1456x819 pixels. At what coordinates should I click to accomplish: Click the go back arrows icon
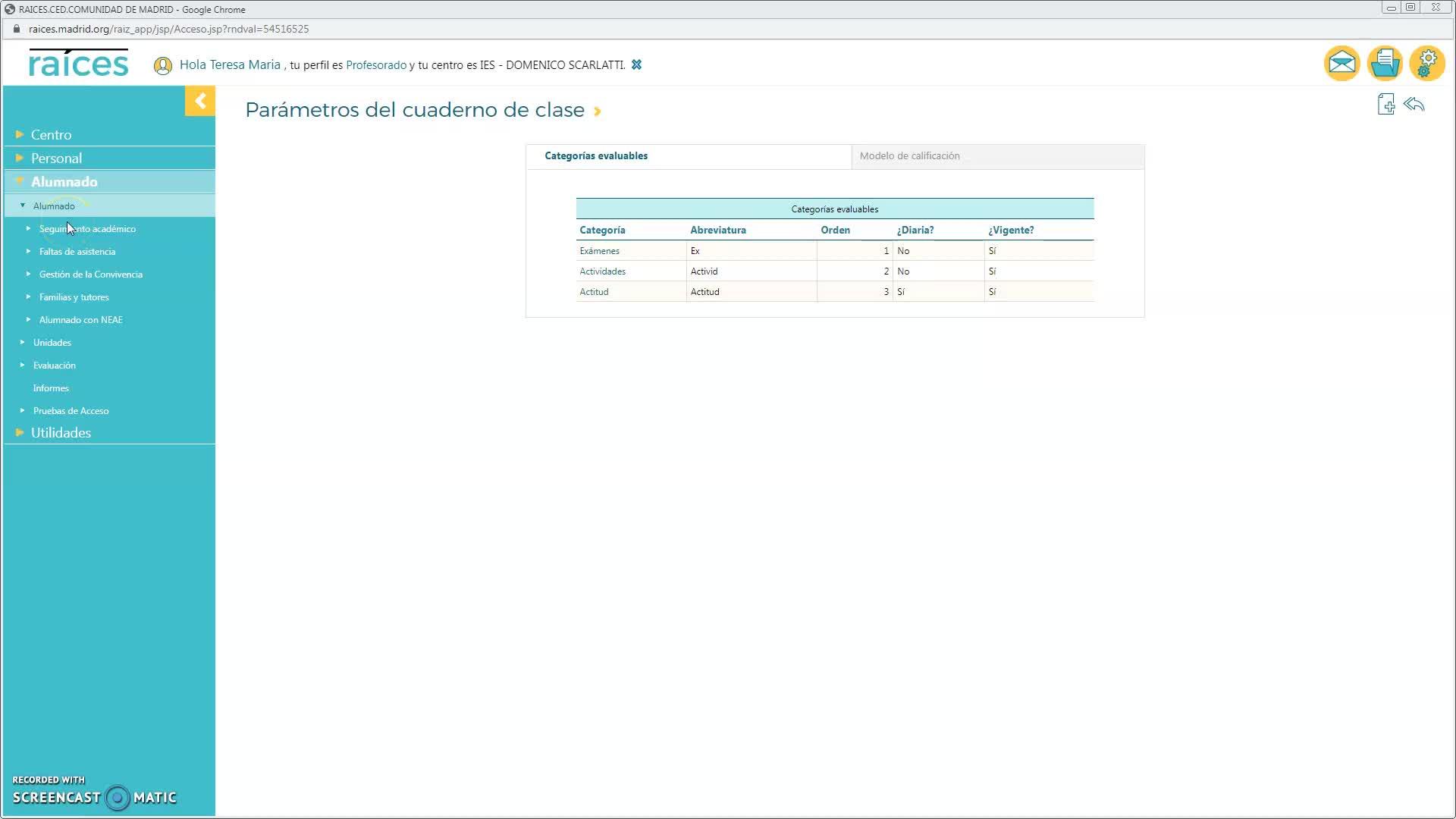[1414, 105]
